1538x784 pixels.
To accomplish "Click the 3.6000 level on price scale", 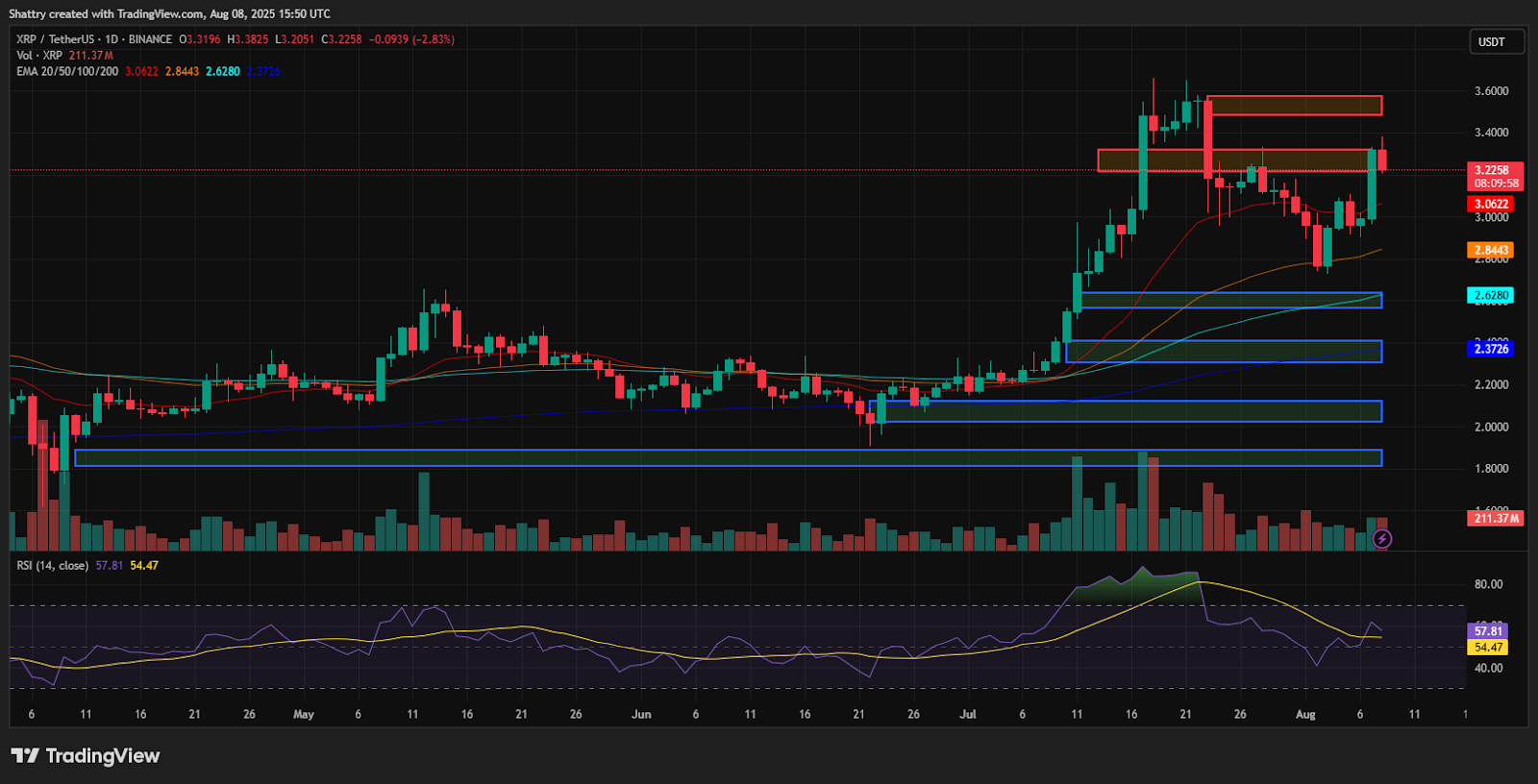I will click(1491, 91).
